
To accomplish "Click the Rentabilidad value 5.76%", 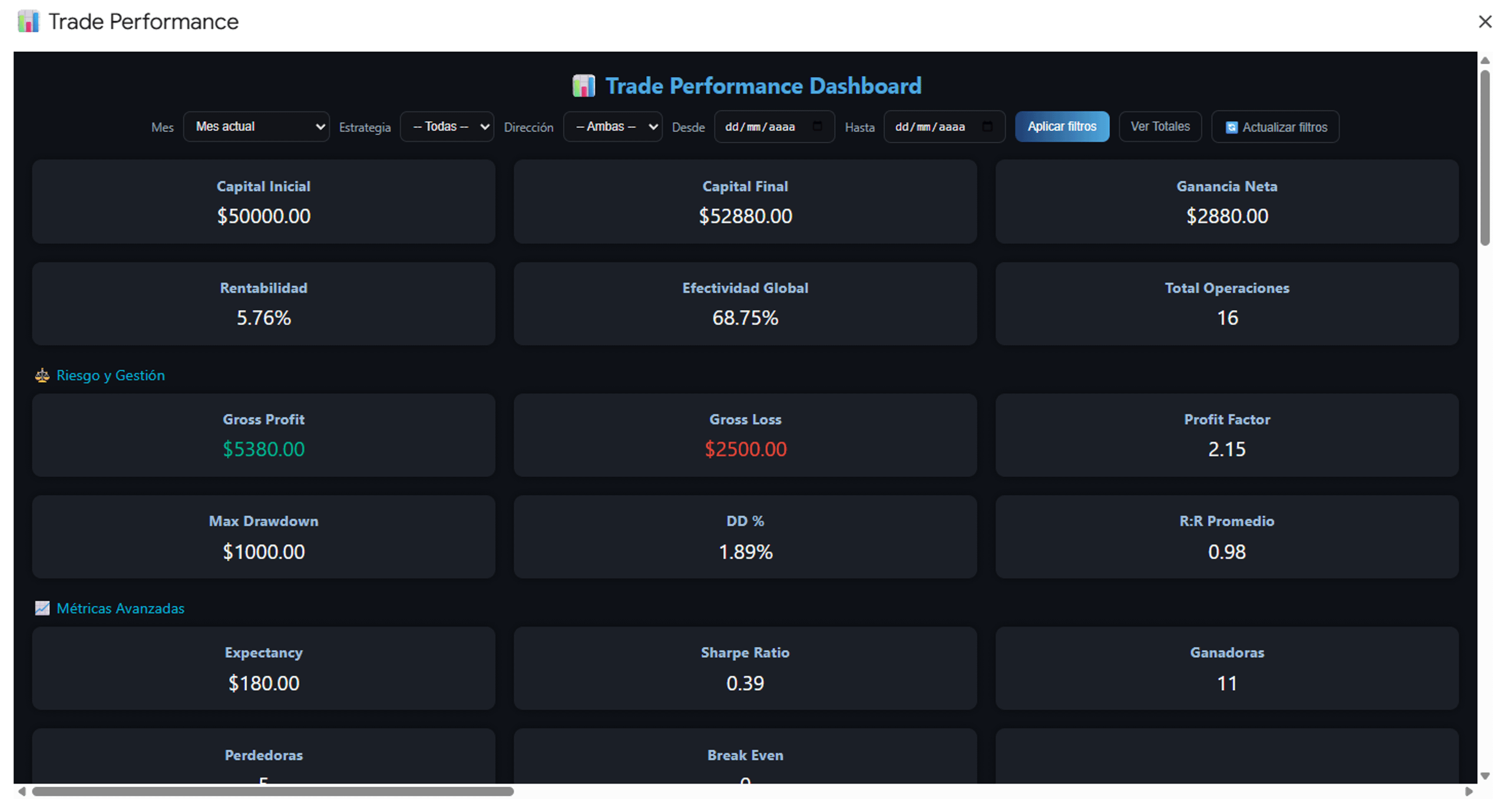I will pyautogui.click(x=263, y=318).
